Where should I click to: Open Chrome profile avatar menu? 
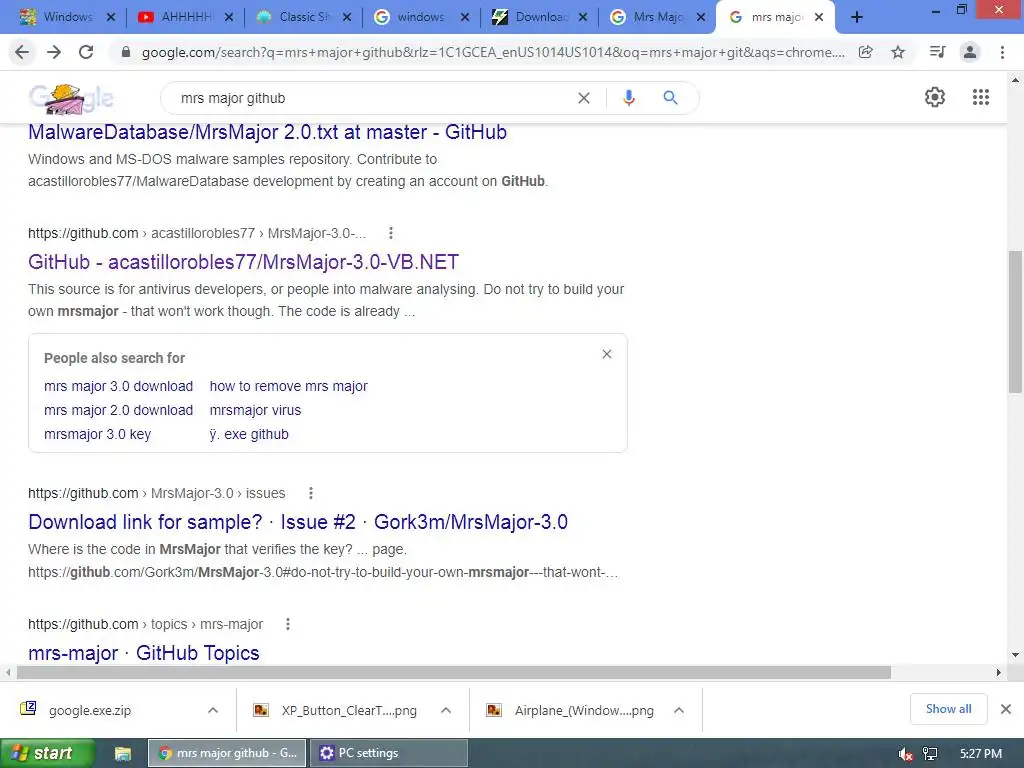point(970,52)
